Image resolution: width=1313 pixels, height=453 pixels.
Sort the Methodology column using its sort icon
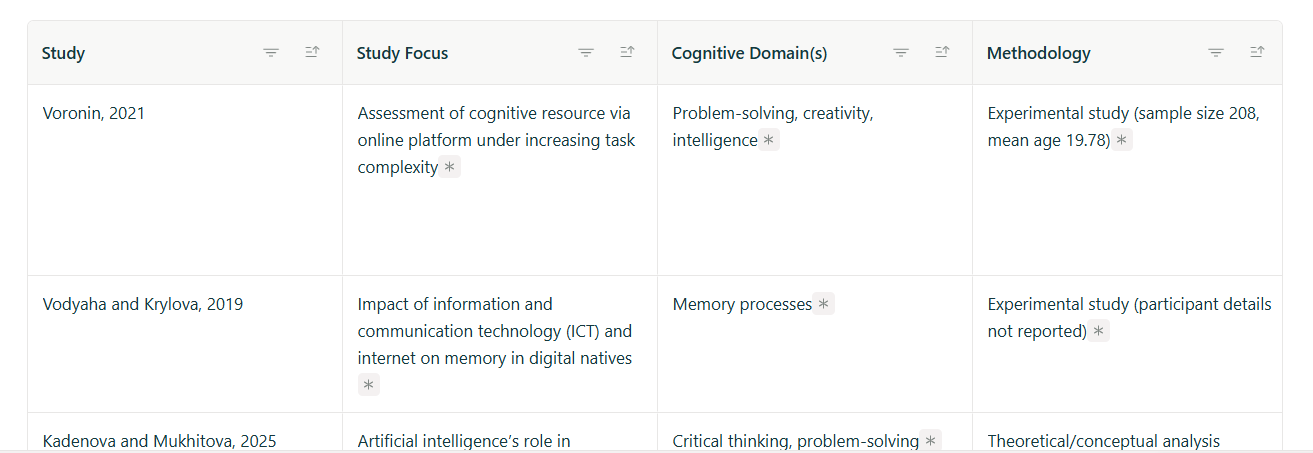point(1257,53)
